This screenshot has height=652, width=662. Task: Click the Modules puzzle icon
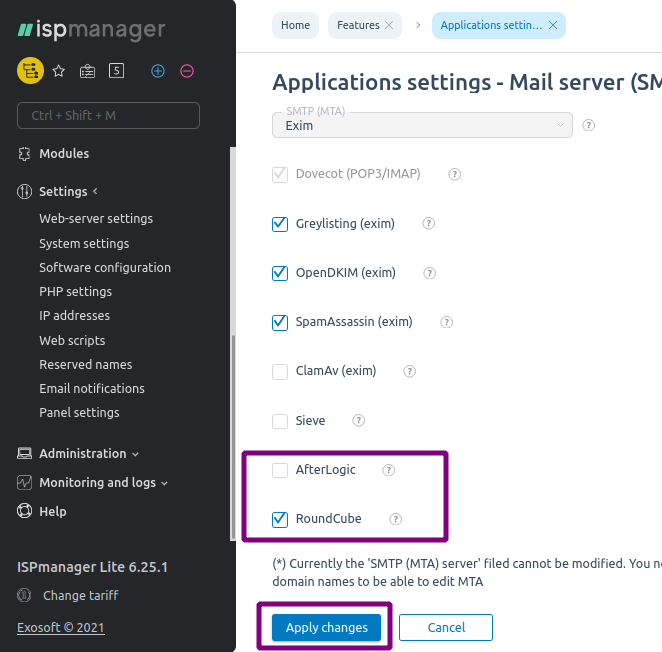(x=24, y=154)
